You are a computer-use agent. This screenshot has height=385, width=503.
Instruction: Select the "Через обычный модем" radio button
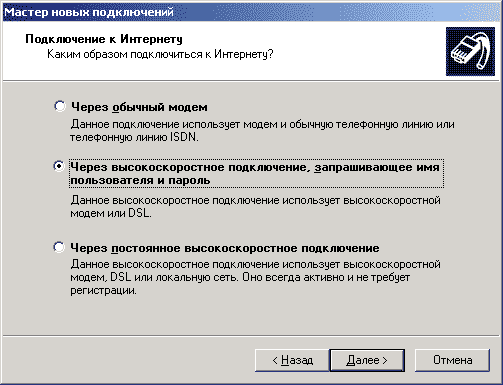[60, 106]
